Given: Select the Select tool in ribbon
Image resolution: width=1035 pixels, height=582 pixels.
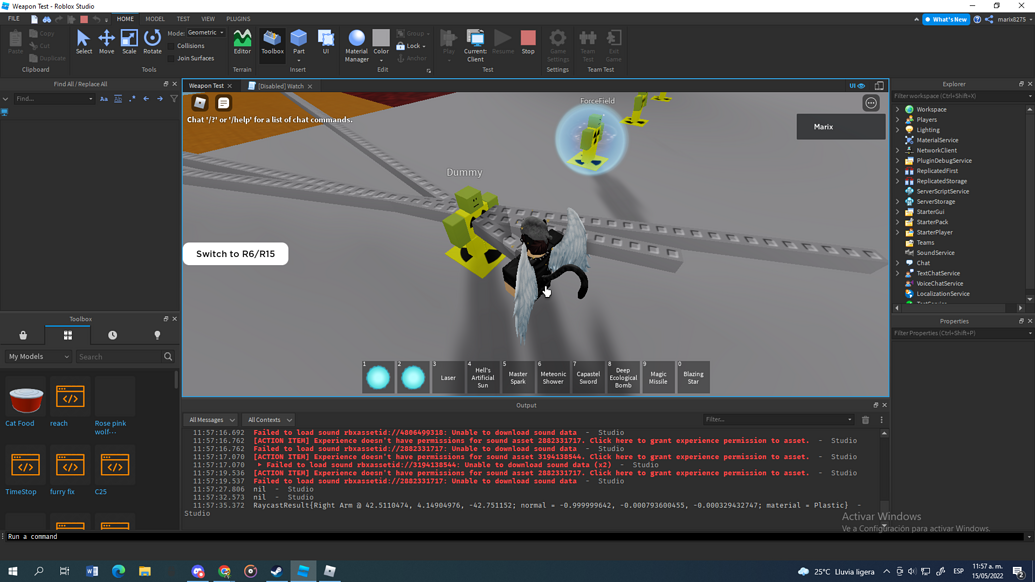Looking at the screenshot, I should click(83, 42).
